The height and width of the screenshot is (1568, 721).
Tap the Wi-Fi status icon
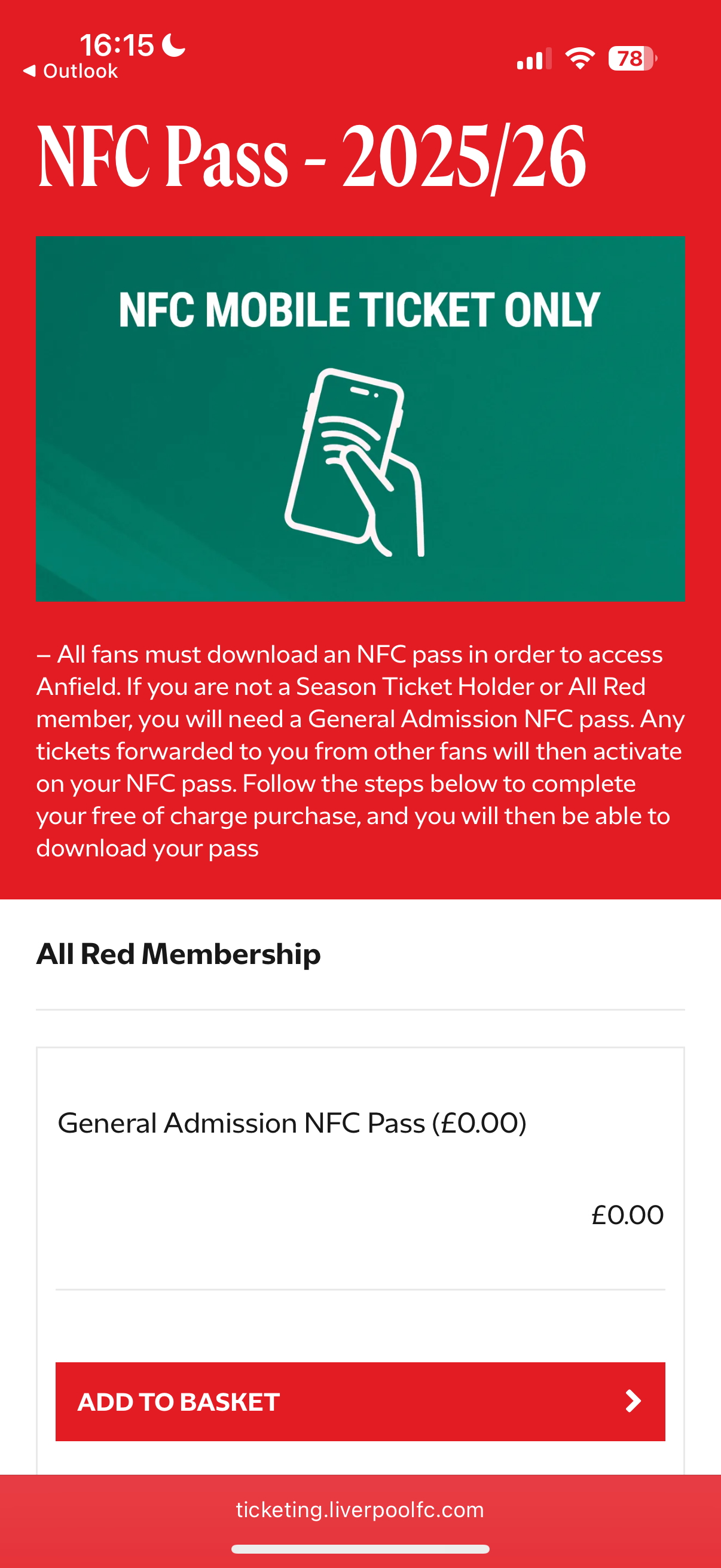tap(580, 59)
